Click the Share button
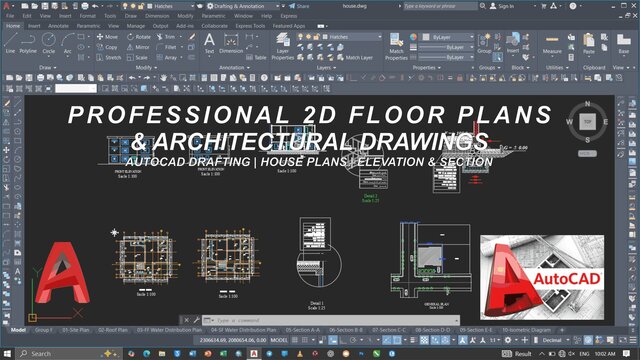Image resolution: width=640 pixels, height=360 pixels. [299, 6]
